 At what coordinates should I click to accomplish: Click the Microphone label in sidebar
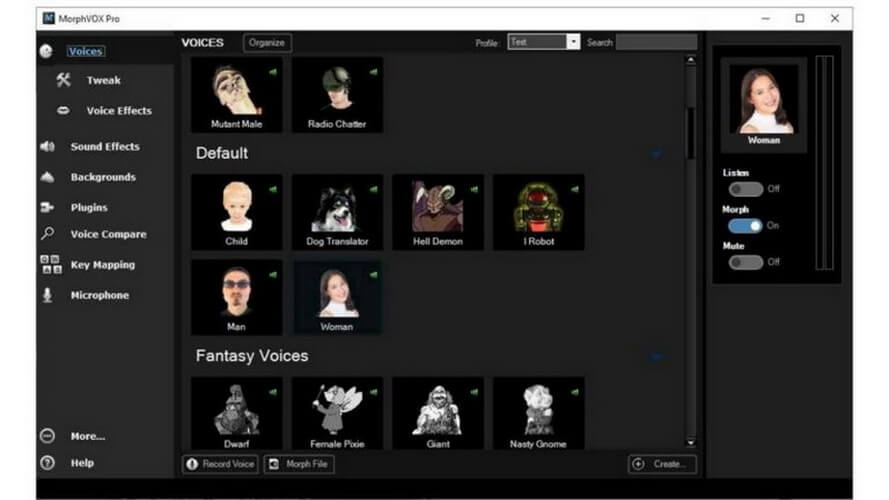(100, 295)
